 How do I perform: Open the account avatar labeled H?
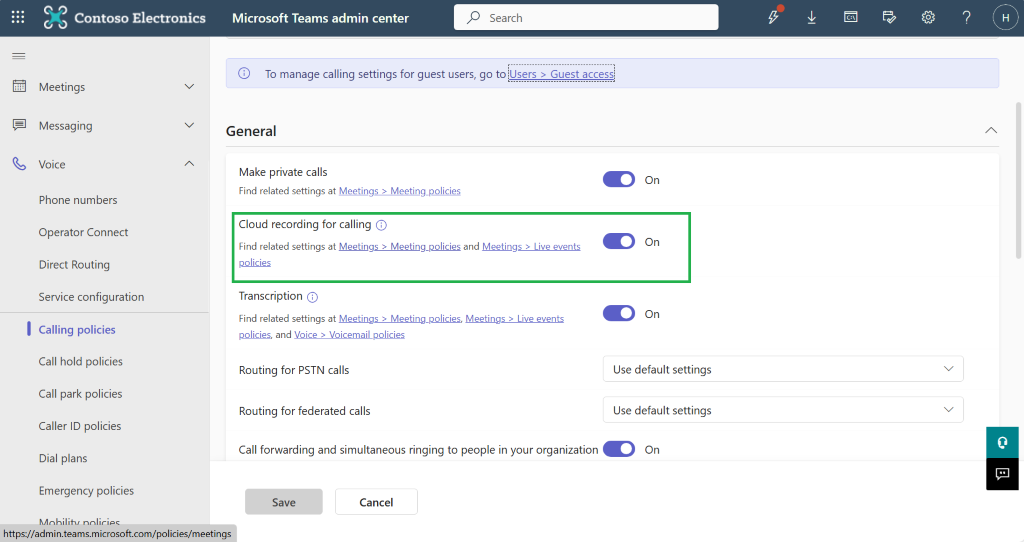pos(1005,18)
